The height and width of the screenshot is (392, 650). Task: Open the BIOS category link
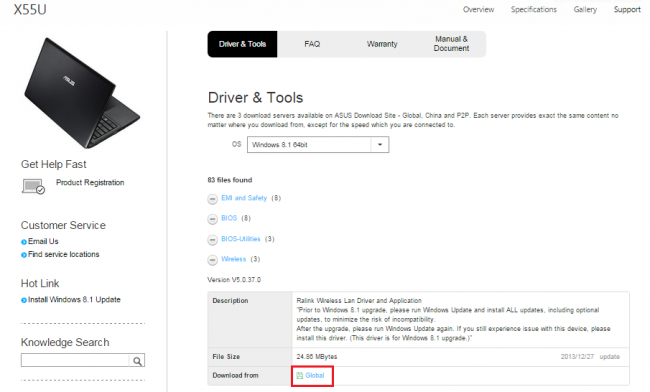[229, 218]
